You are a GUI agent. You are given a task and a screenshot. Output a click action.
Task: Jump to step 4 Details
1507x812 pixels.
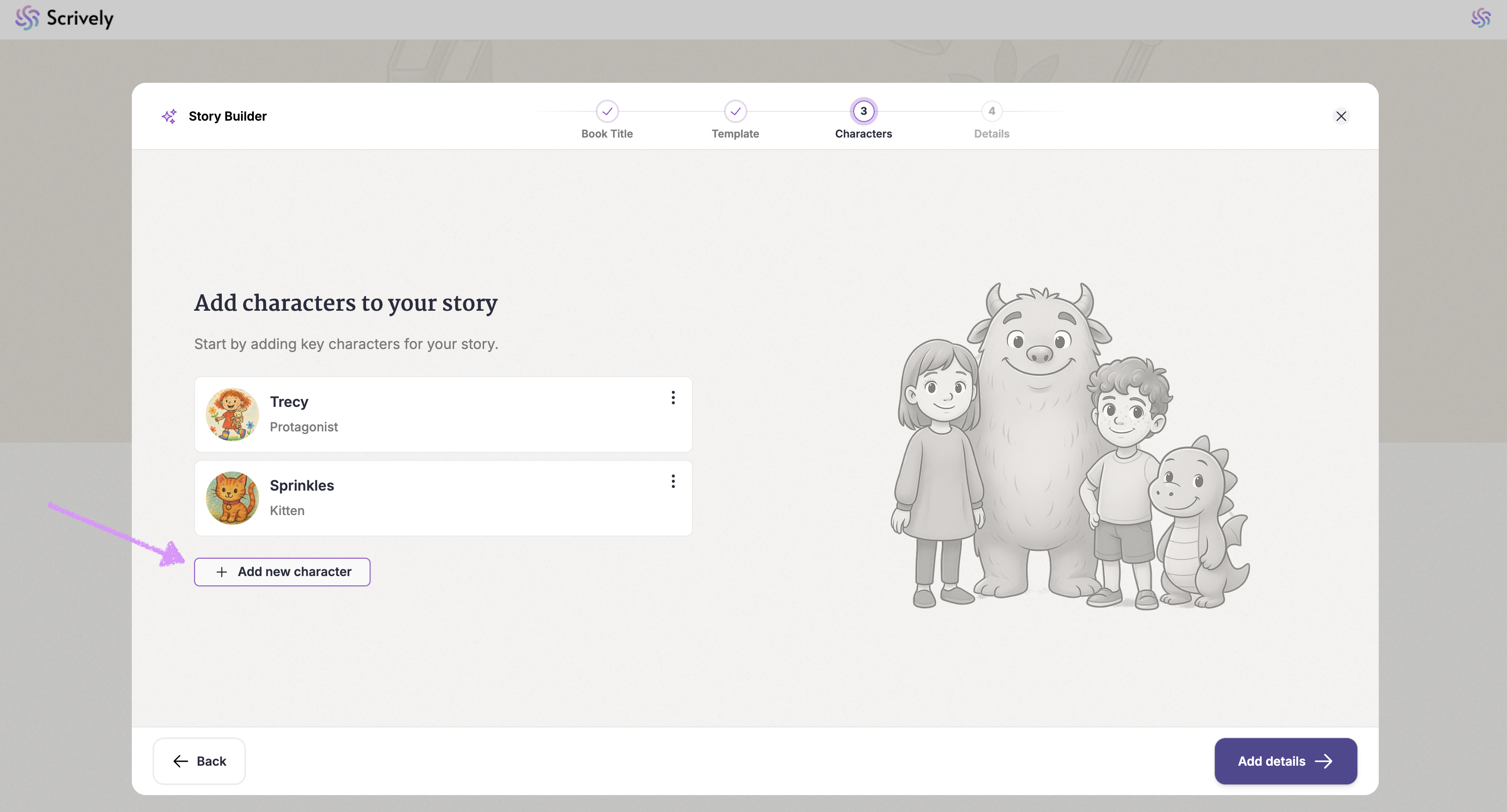991,111
